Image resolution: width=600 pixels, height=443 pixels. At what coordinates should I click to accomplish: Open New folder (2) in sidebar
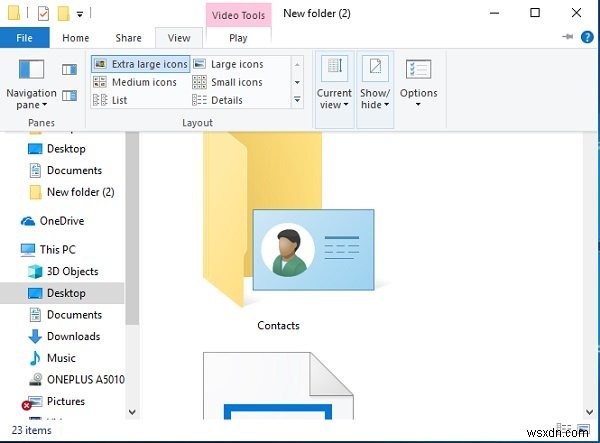coord(72,192)
